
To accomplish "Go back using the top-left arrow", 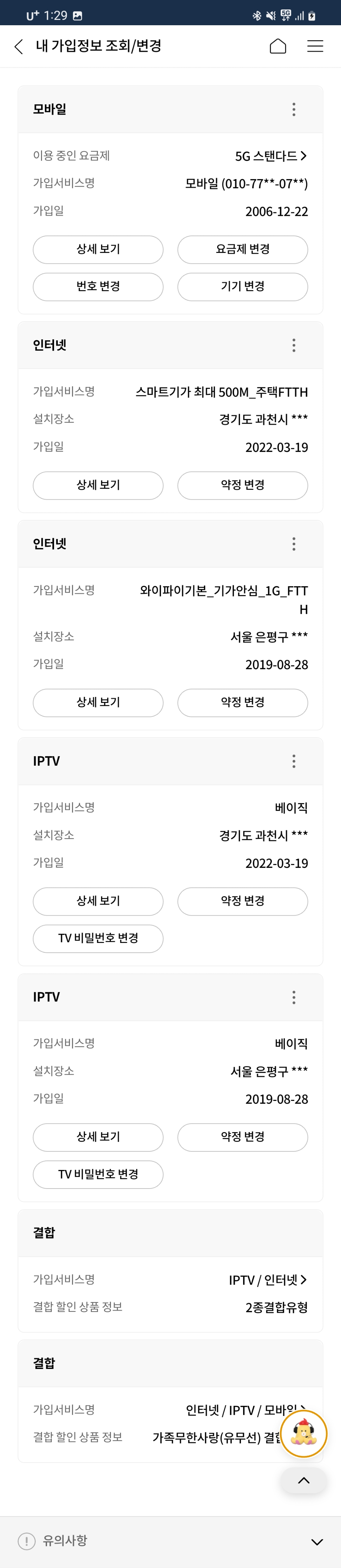I will [19, 46].
